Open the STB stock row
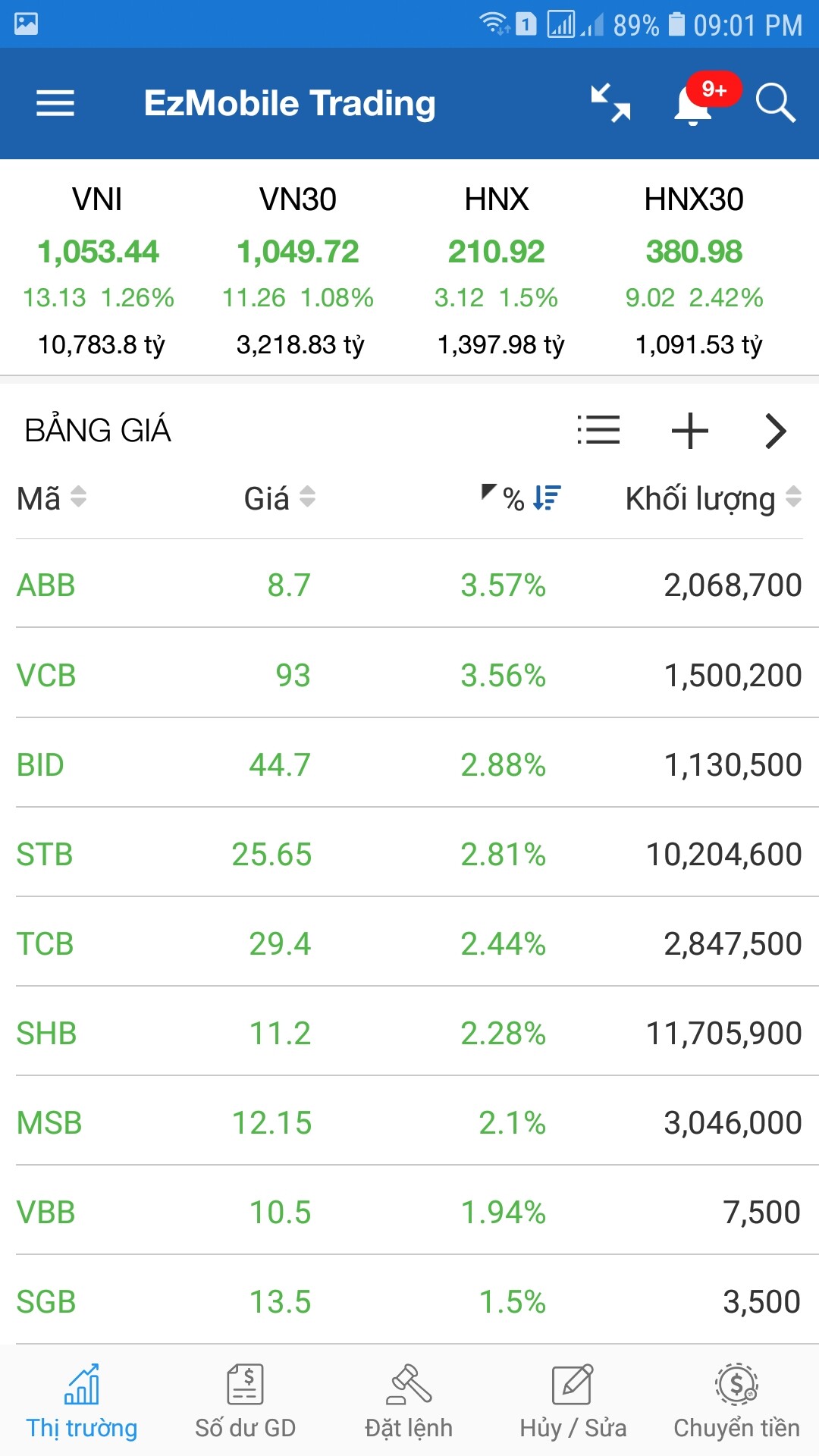This screenshot has height=1456, width=819. pos(409,854)
